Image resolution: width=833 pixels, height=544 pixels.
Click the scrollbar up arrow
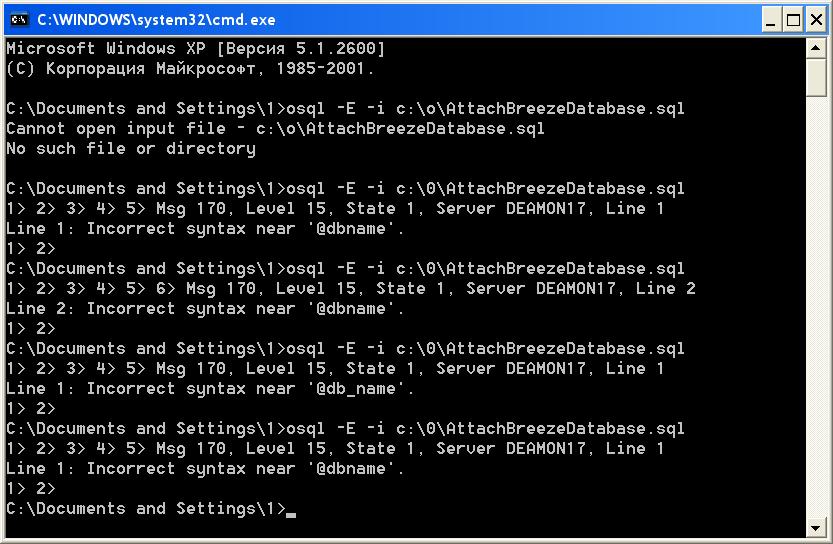(x=815, y=48)
